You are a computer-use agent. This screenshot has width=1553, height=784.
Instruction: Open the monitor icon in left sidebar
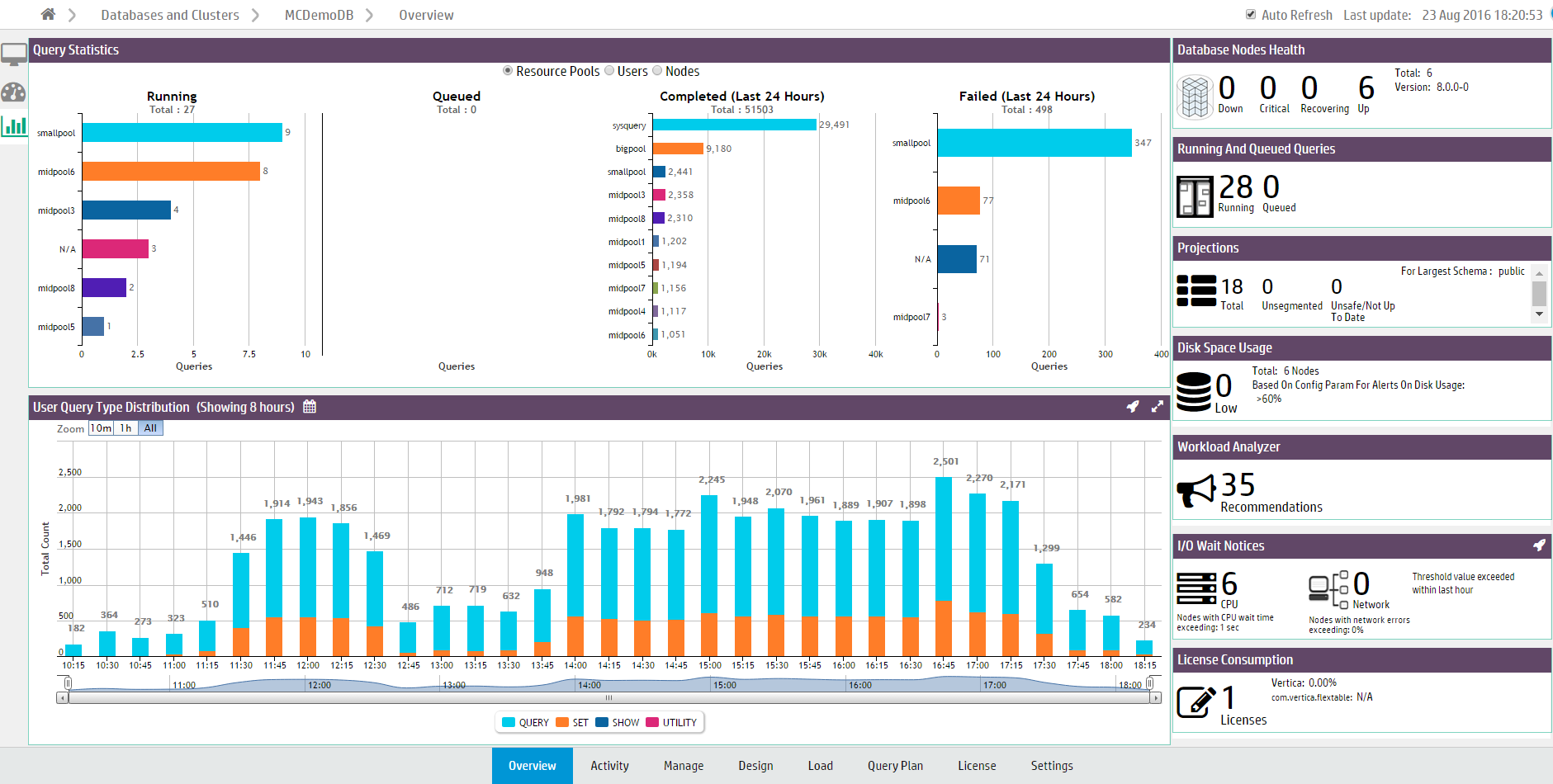(x=14, y=55)
